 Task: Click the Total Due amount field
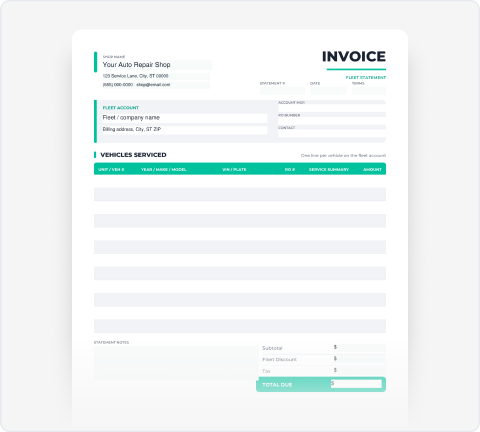pos(356,384)
